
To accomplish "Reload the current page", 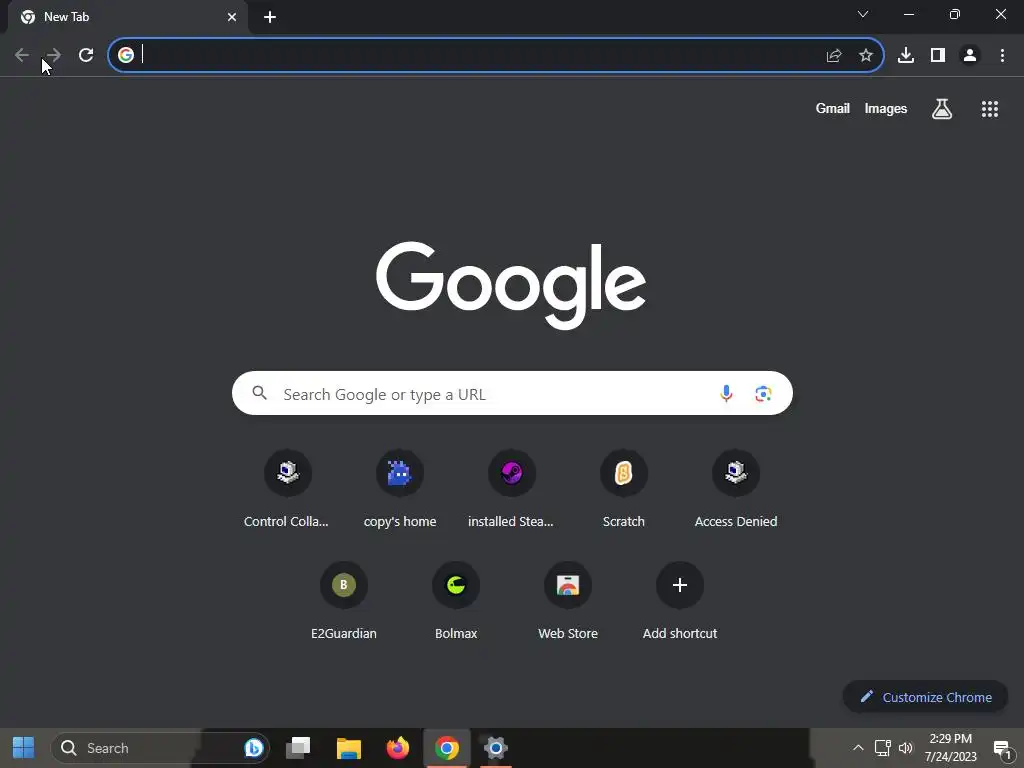I will (86, 56).
